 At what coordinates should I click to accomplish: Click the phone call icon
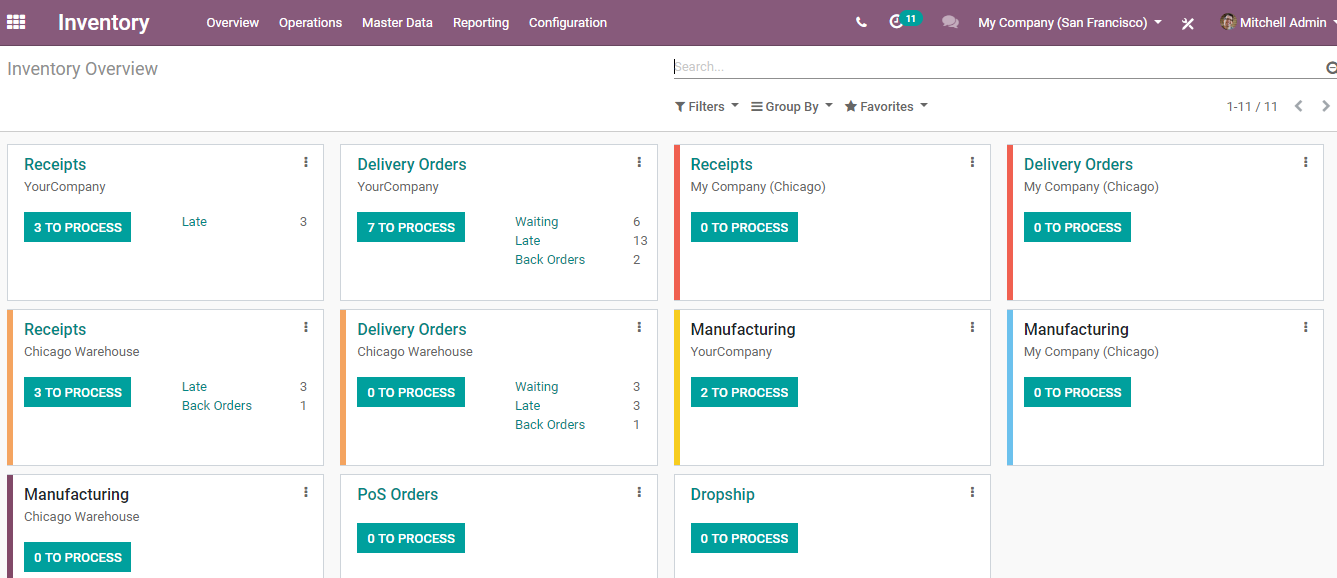[861, 22]
